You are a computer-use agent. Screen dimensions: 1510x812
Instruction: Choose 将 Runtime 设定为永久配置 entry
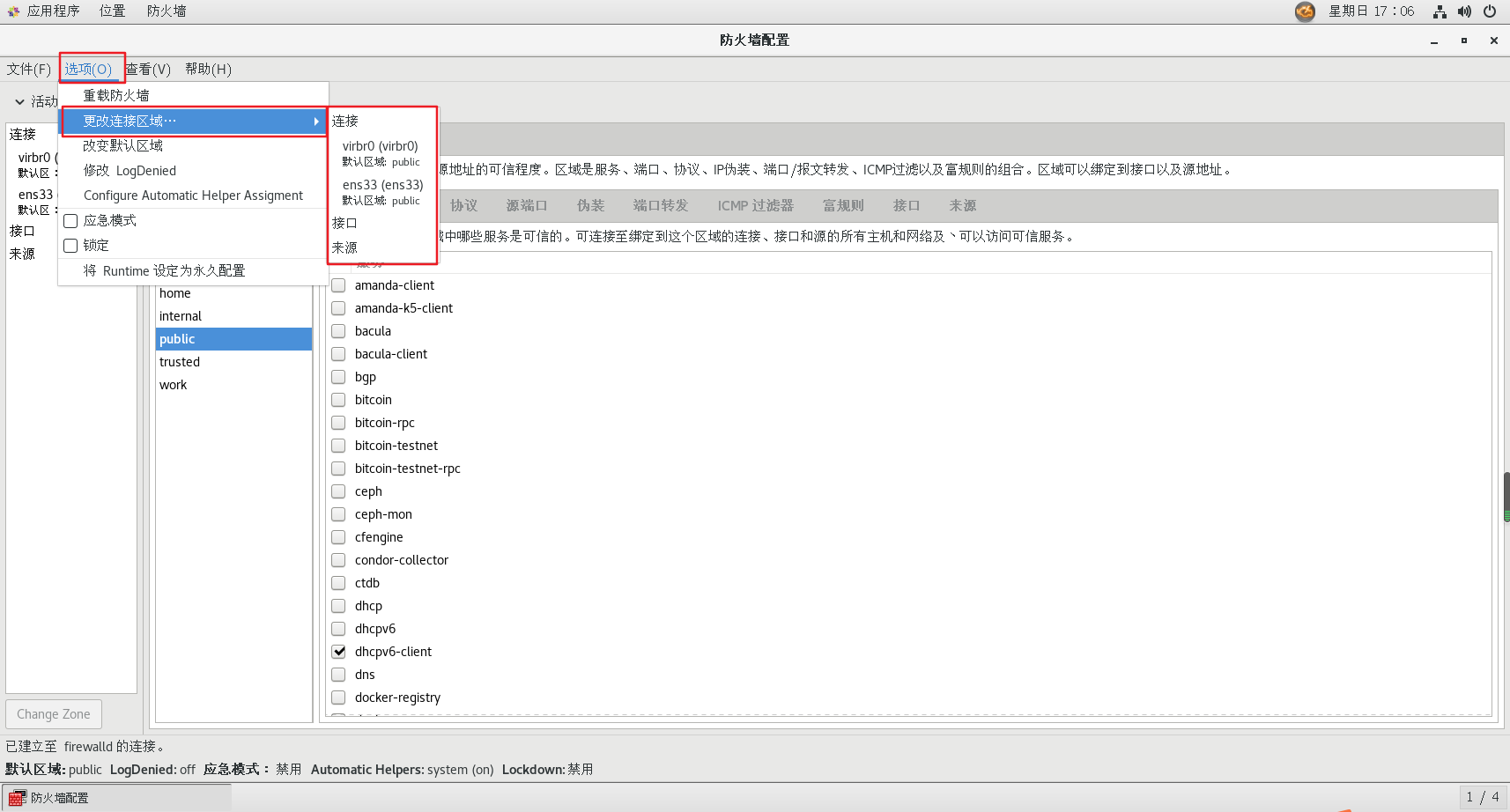[193, 270]
